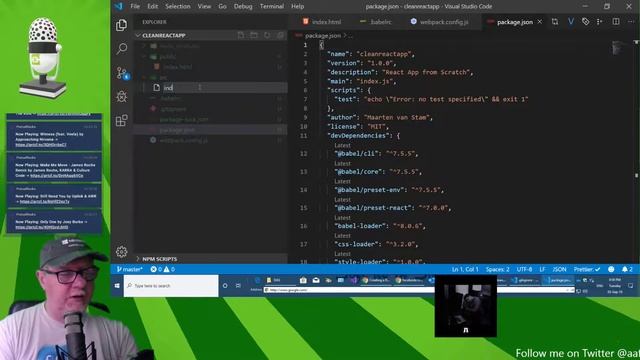
Task: Switch to the webpack.config.js tab
Action: [x=440, y=22]
